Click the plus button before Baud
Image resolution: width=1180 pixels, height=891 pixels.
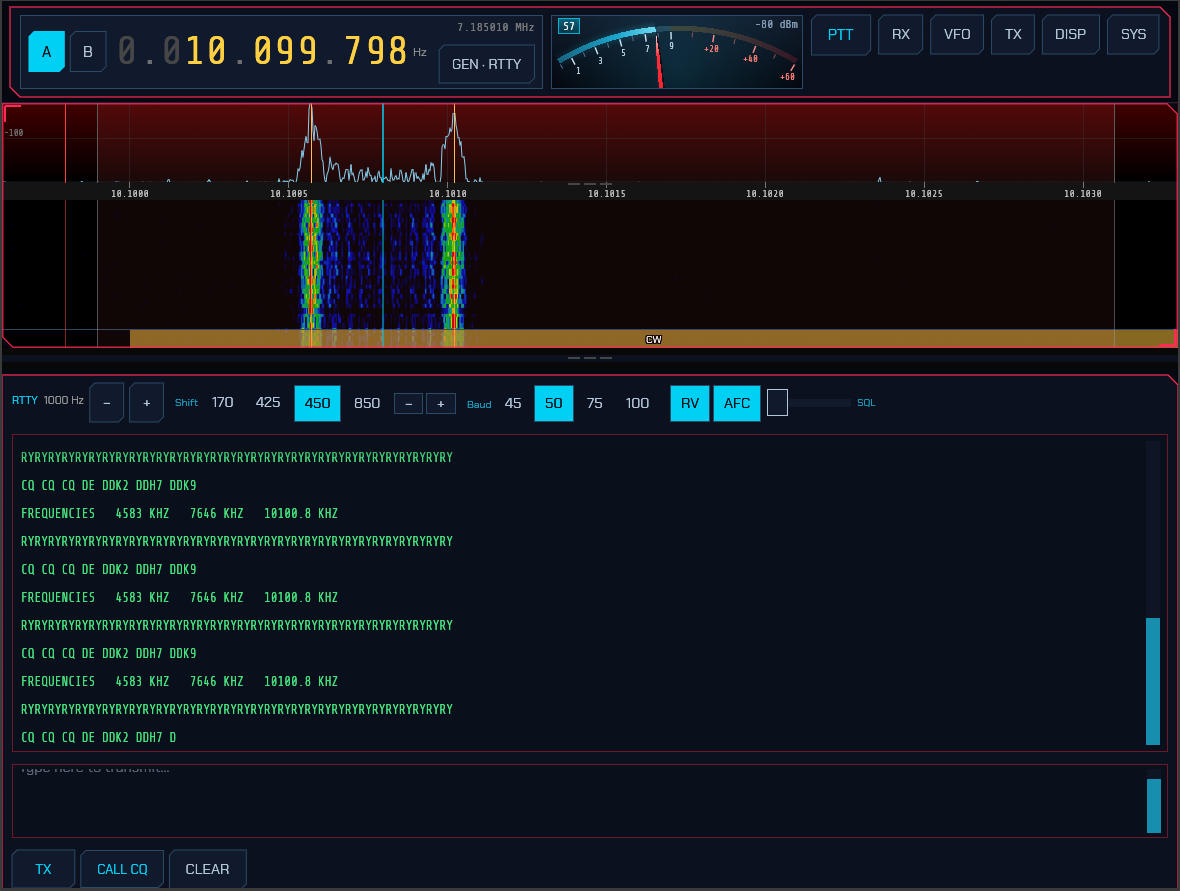(440, 404)
